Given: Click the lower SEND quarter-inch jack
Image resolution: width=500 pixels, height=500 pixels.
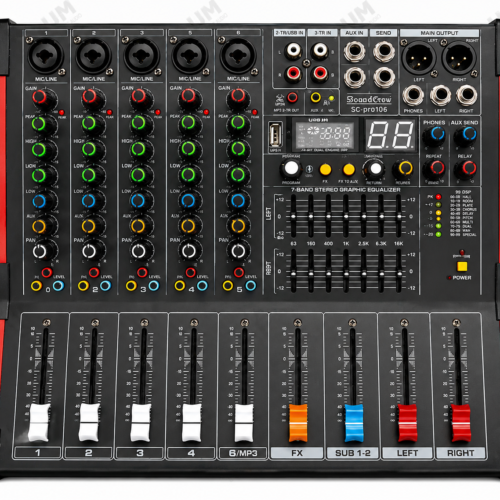Looking at the screenshot, I should 384,77.
